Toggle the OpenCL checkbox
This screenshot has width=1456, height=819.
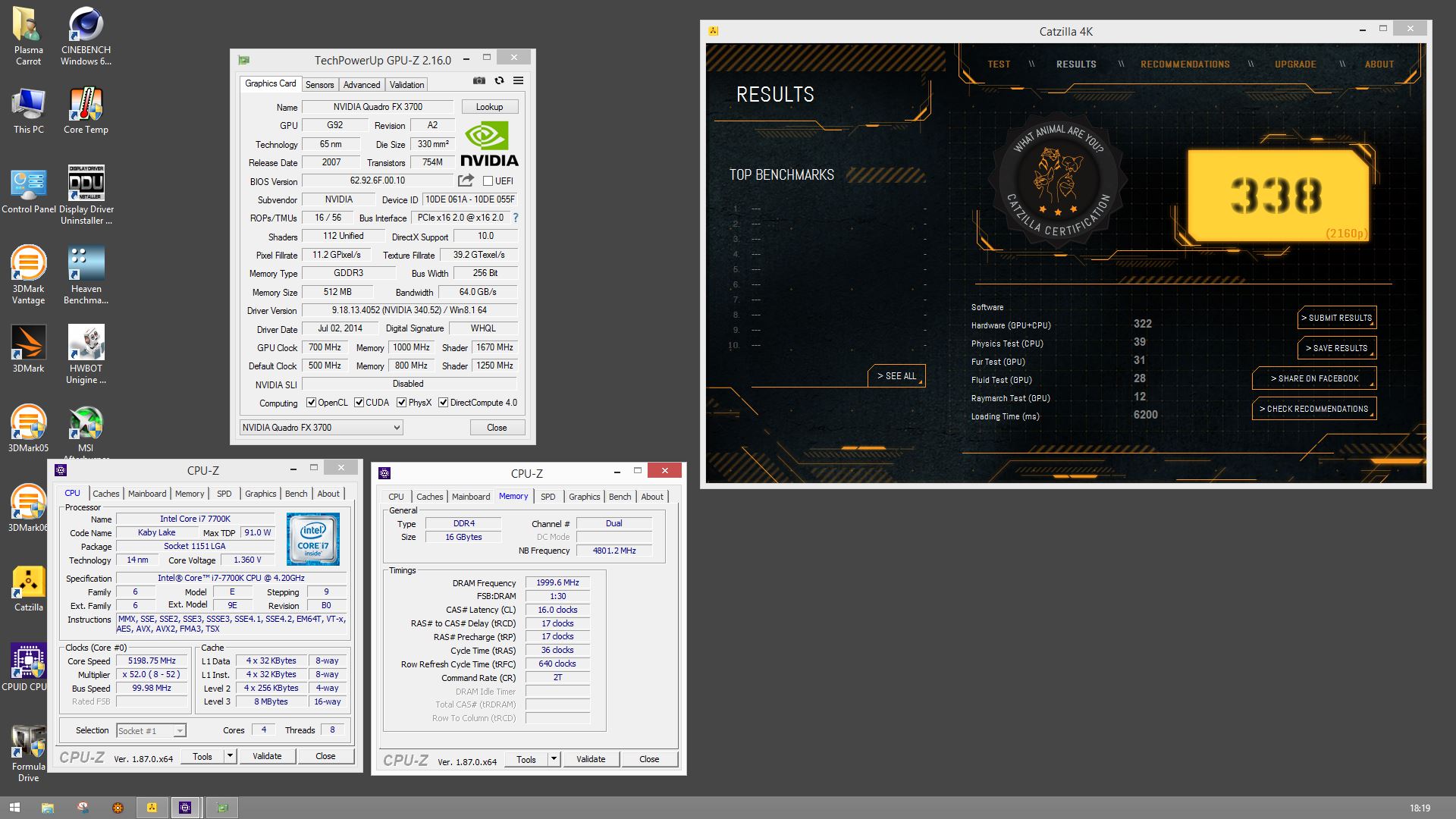[311, 403]
